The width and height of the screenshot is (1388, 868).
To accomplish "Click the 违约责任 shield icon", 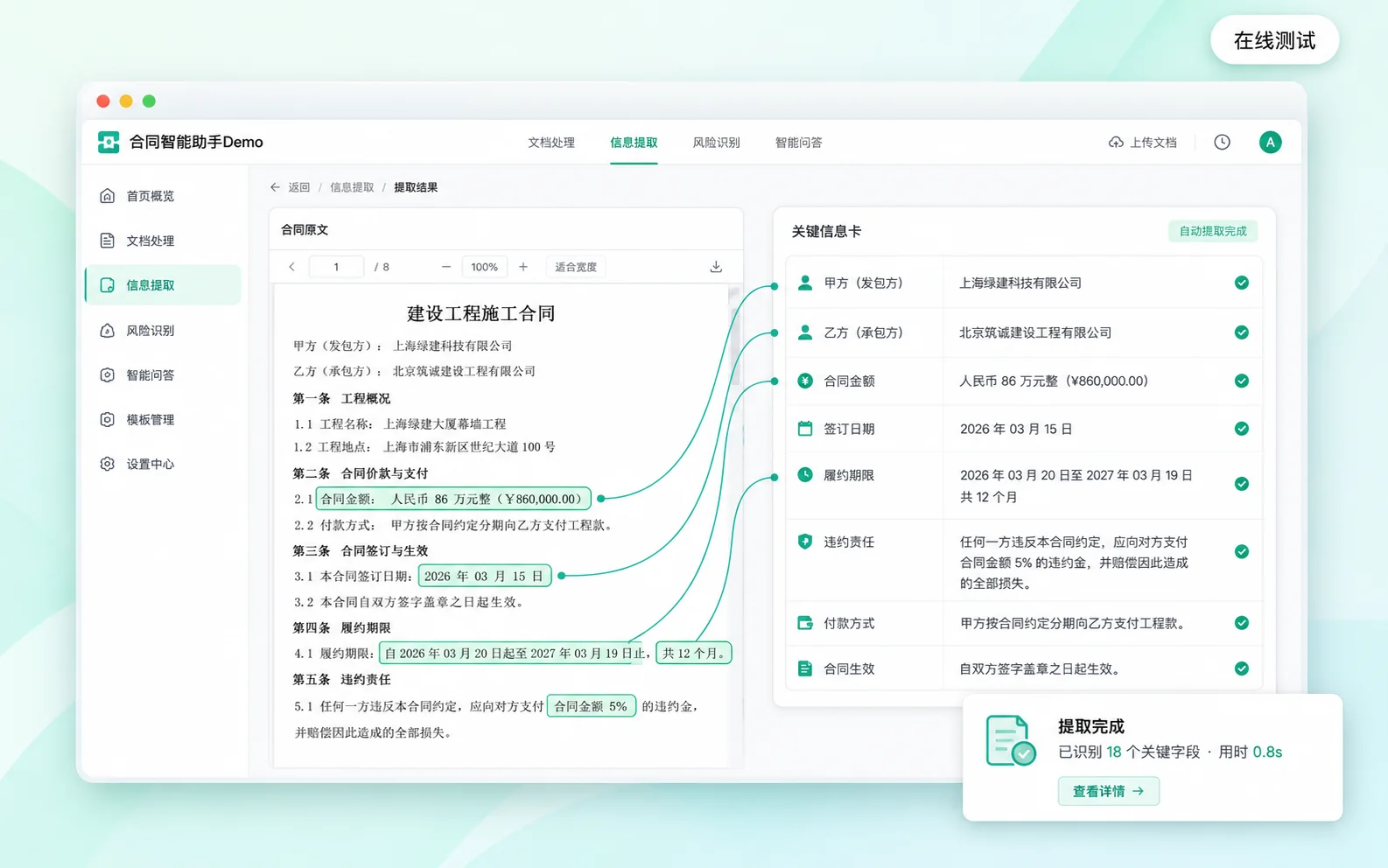I will (805, 542).
